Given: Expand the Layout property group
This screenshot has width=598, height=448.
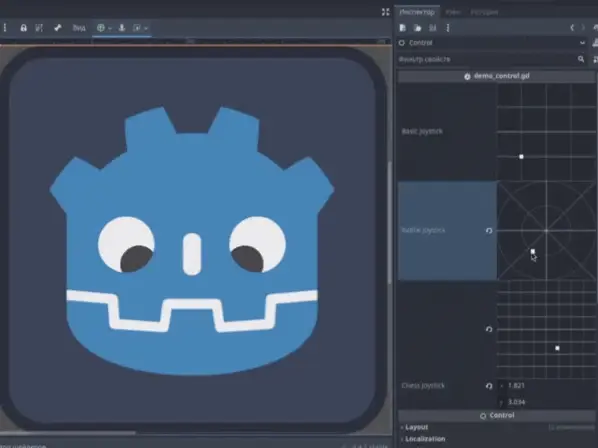Looking at the screenshot, I should (x=416, y=427).
